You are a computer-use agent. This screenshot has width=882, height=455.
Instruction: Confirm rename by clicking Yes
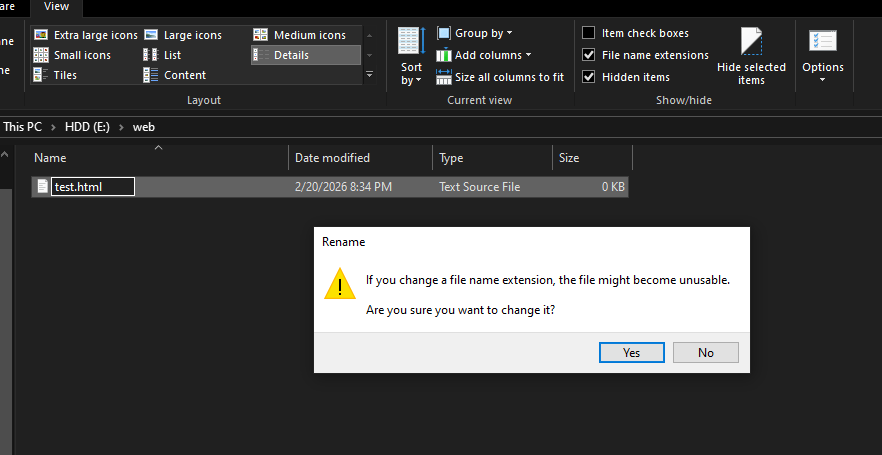(632, 353)
